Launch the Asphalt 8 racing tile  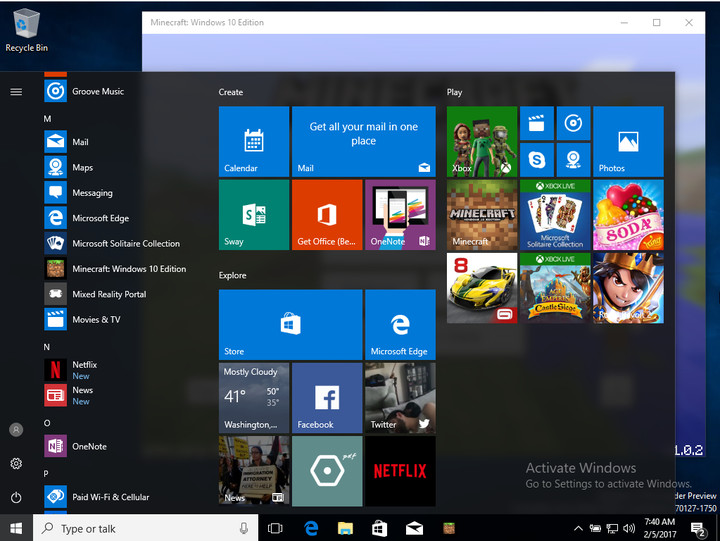coord(482,288)
